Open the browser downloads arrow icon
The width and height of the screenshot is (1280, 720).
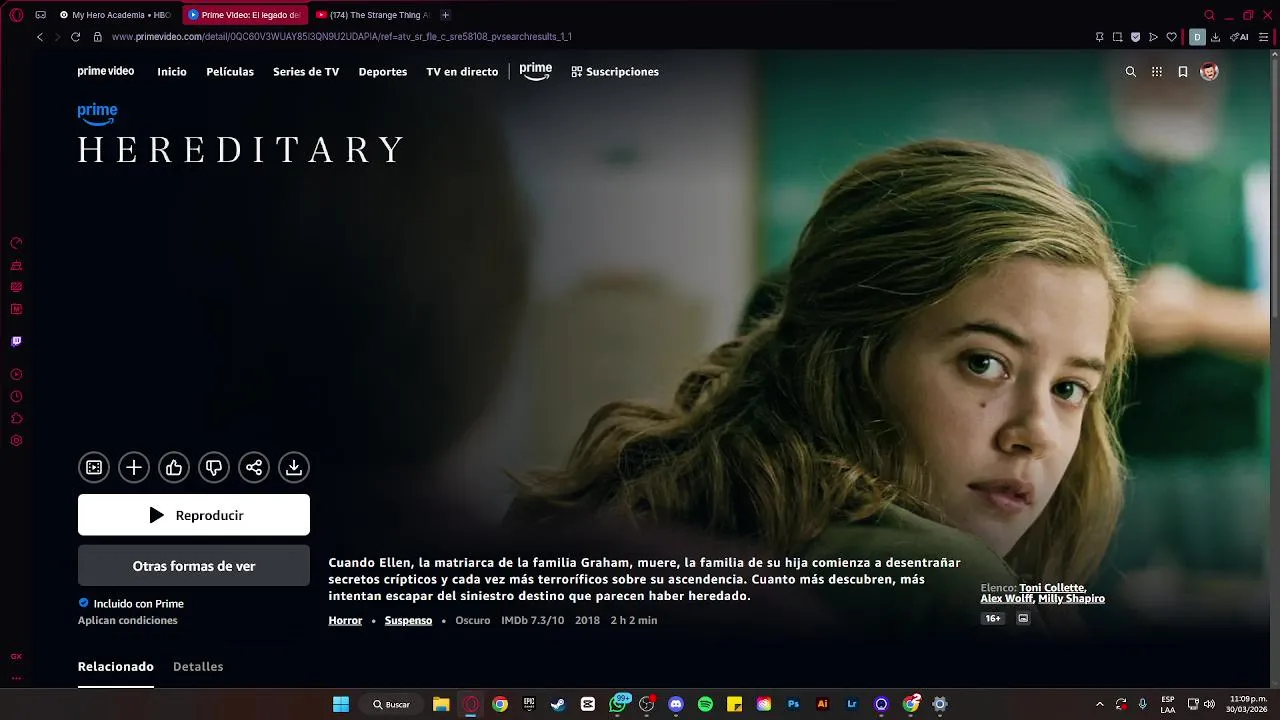pos(1215,37)
